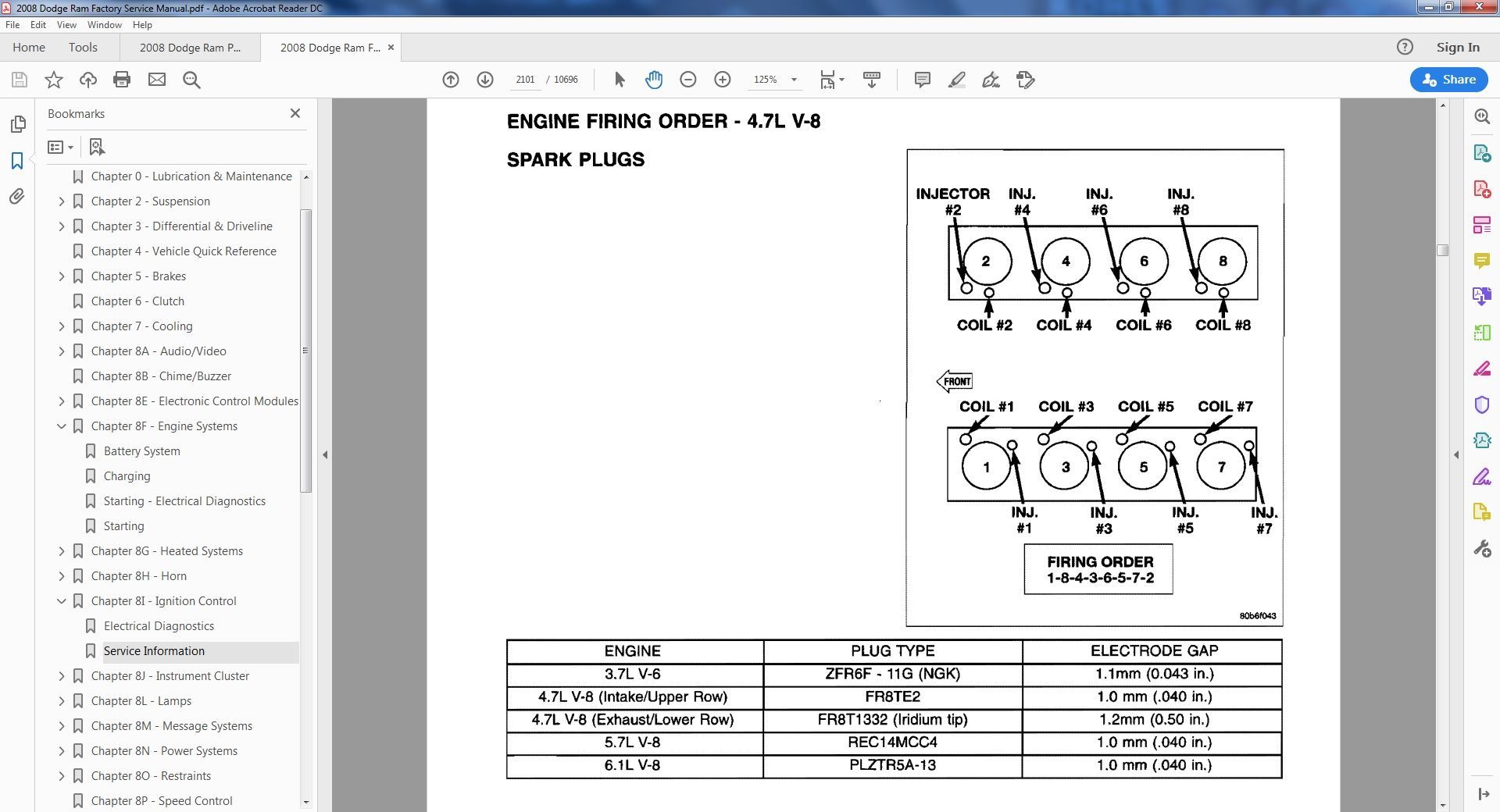Click the Print file icon
The image size is (1500, 812).
point(122,80)
